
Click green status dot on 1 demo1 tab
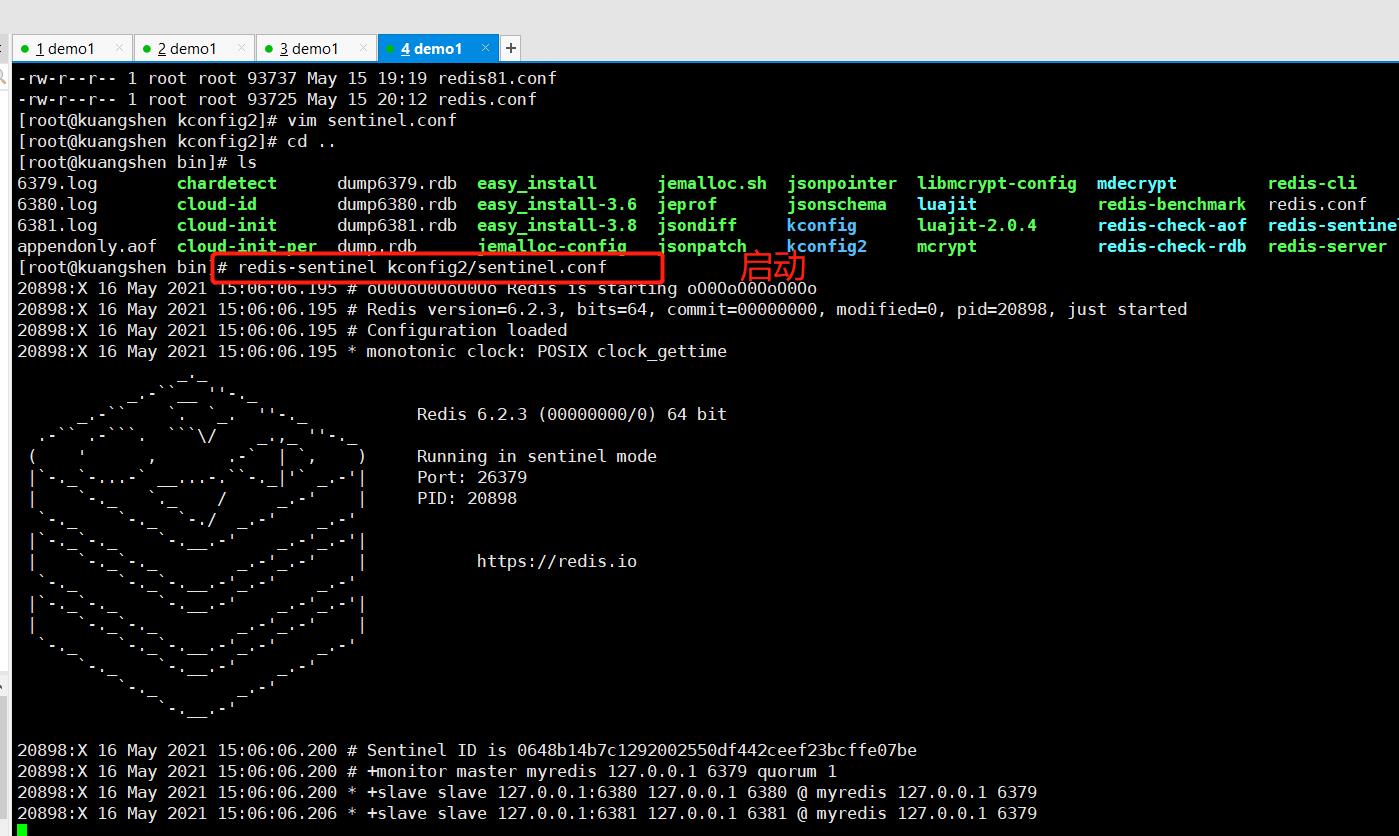pyautogui.click(x=24, y=48)
